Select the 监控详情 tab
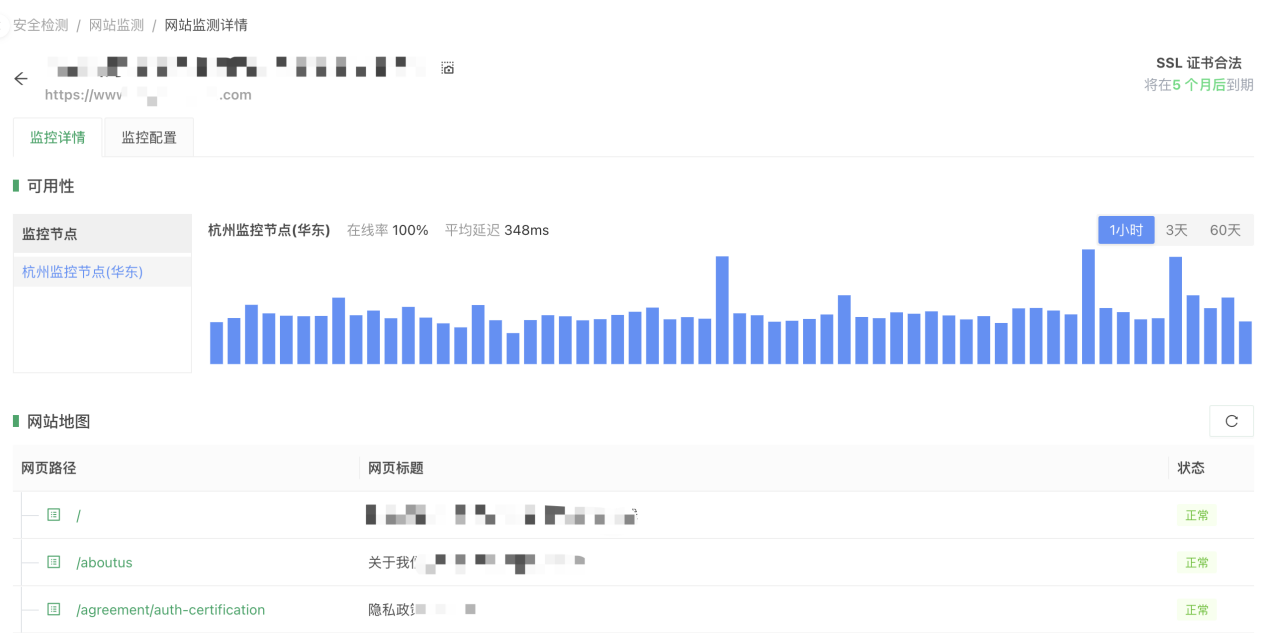 coord(58,138)
